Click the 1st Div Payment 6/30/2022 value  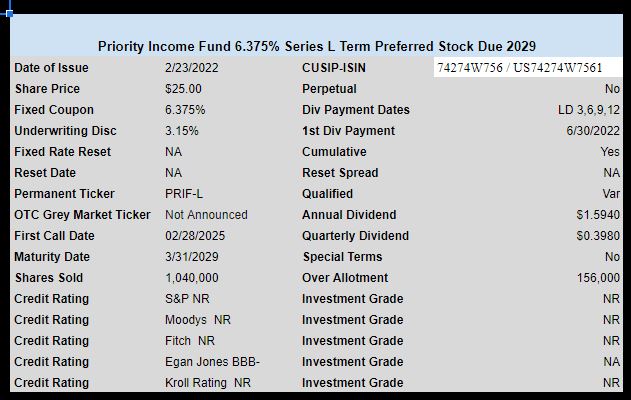click(x=593, y=130)
